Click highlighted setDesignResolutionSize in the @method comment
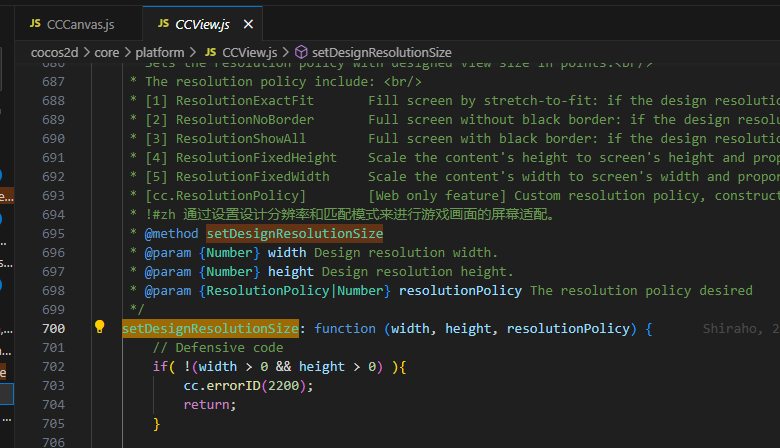 (294, 233)
